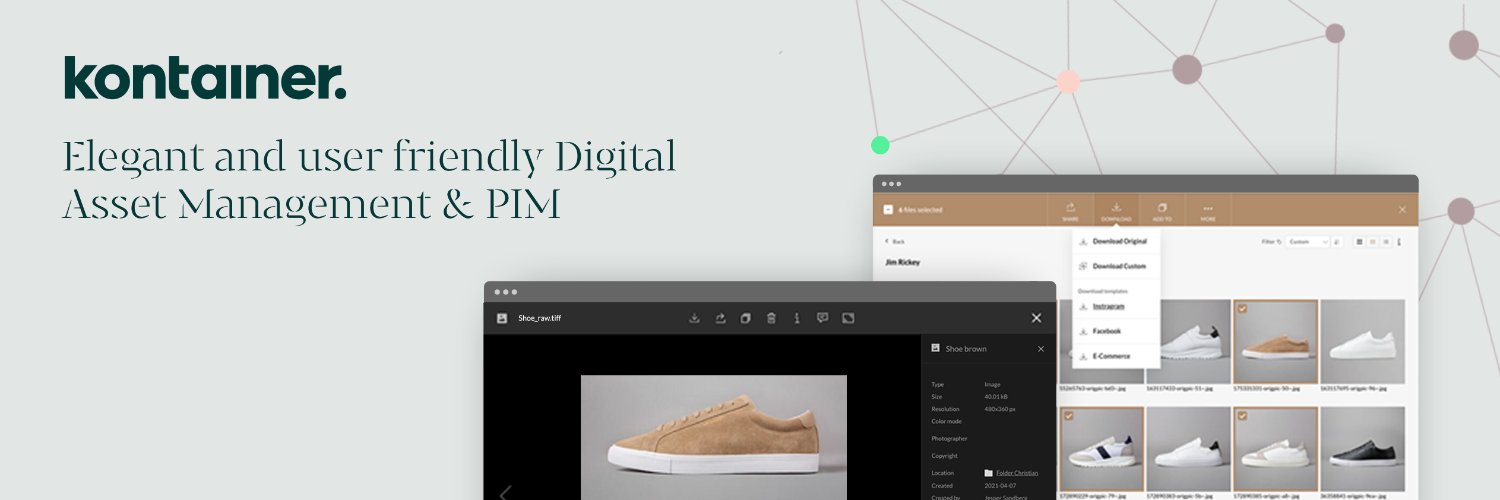Open the all-white sneaker thumbnail 5b1f17695
This screenshot has height=500, width=1500.
point(1362,342)
